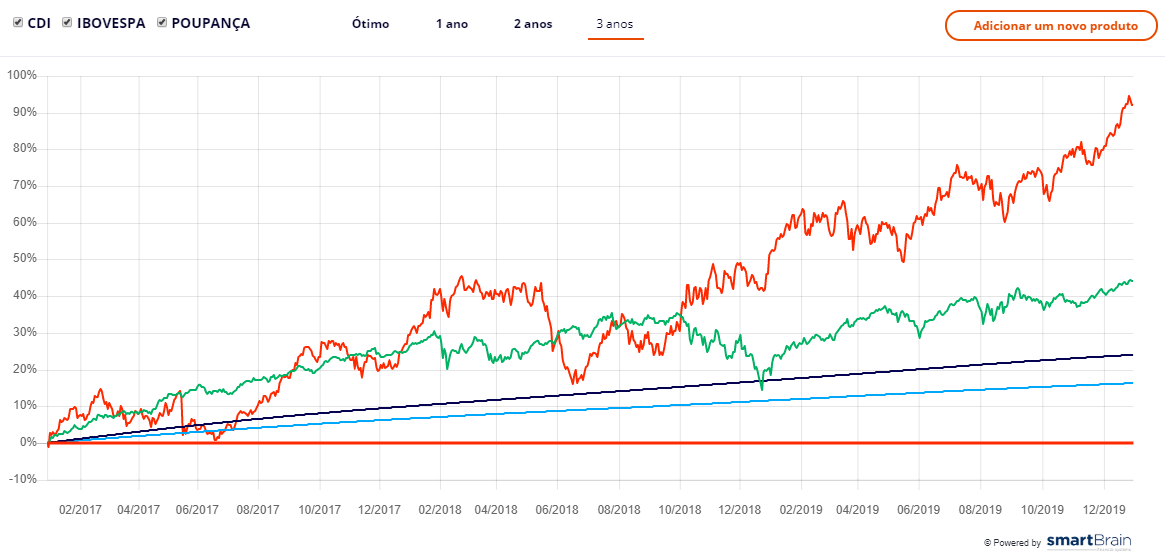The width and height of the screenshot is (1165, 559).
Task: Click the right end of the dark navy line
Action: point(1132,355)
